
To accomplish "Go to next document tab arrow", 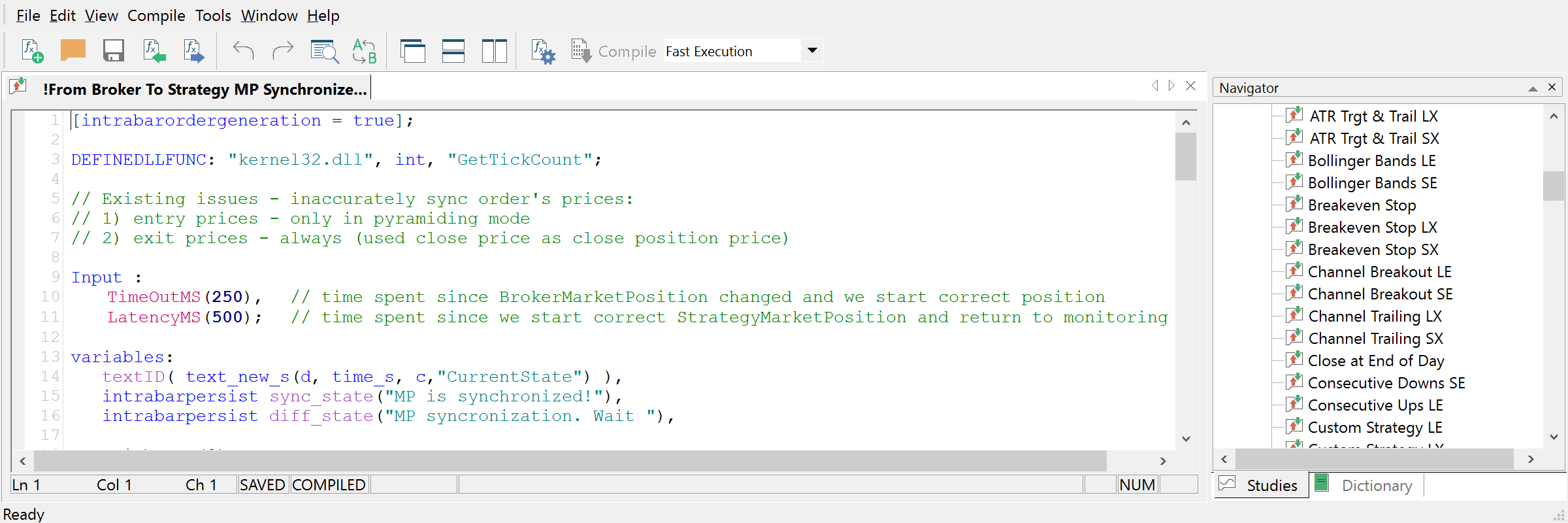I will 1171,86.
